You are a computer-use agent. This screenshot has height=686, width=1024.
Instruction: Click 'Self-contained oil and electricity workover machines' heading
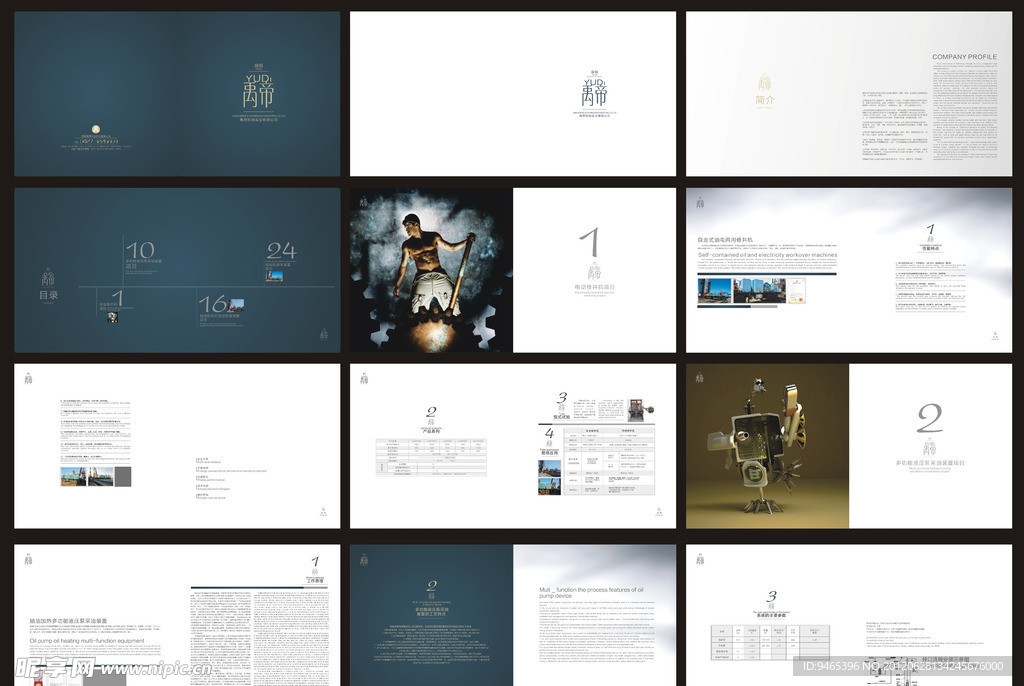coord(766,255)
